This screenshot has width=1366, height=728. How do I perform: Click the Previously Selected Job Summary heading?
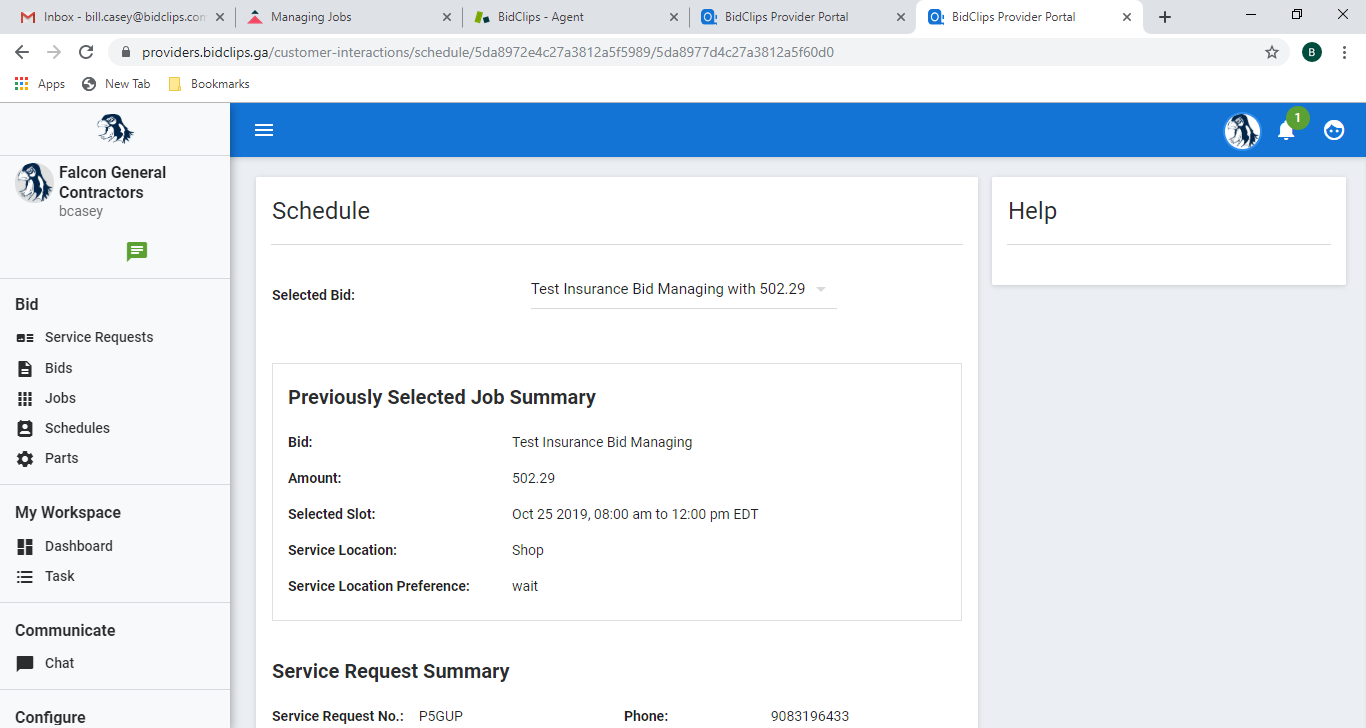442,397
